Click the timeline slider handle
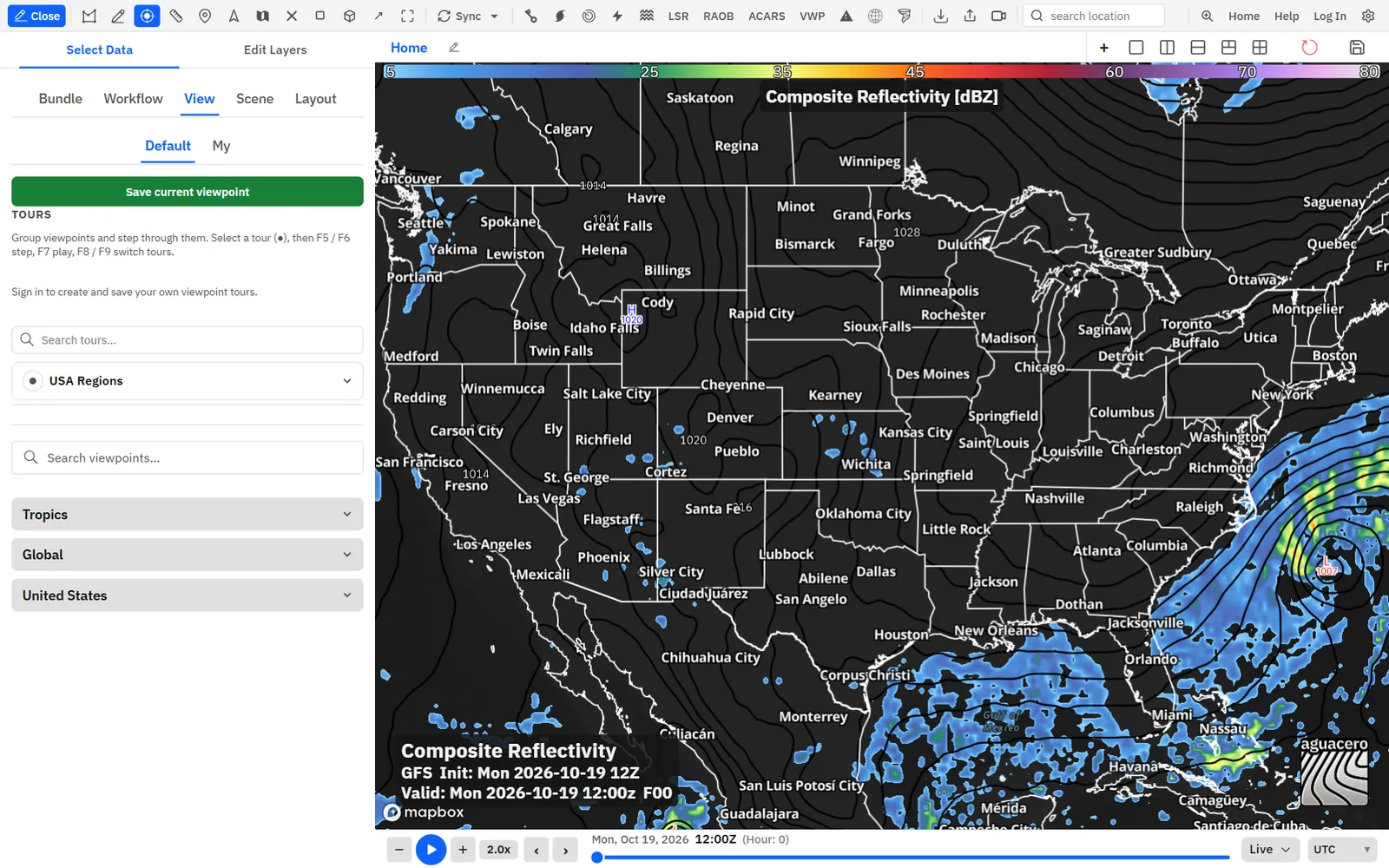This screenshot has height=868, width=1389. [597, 858]
